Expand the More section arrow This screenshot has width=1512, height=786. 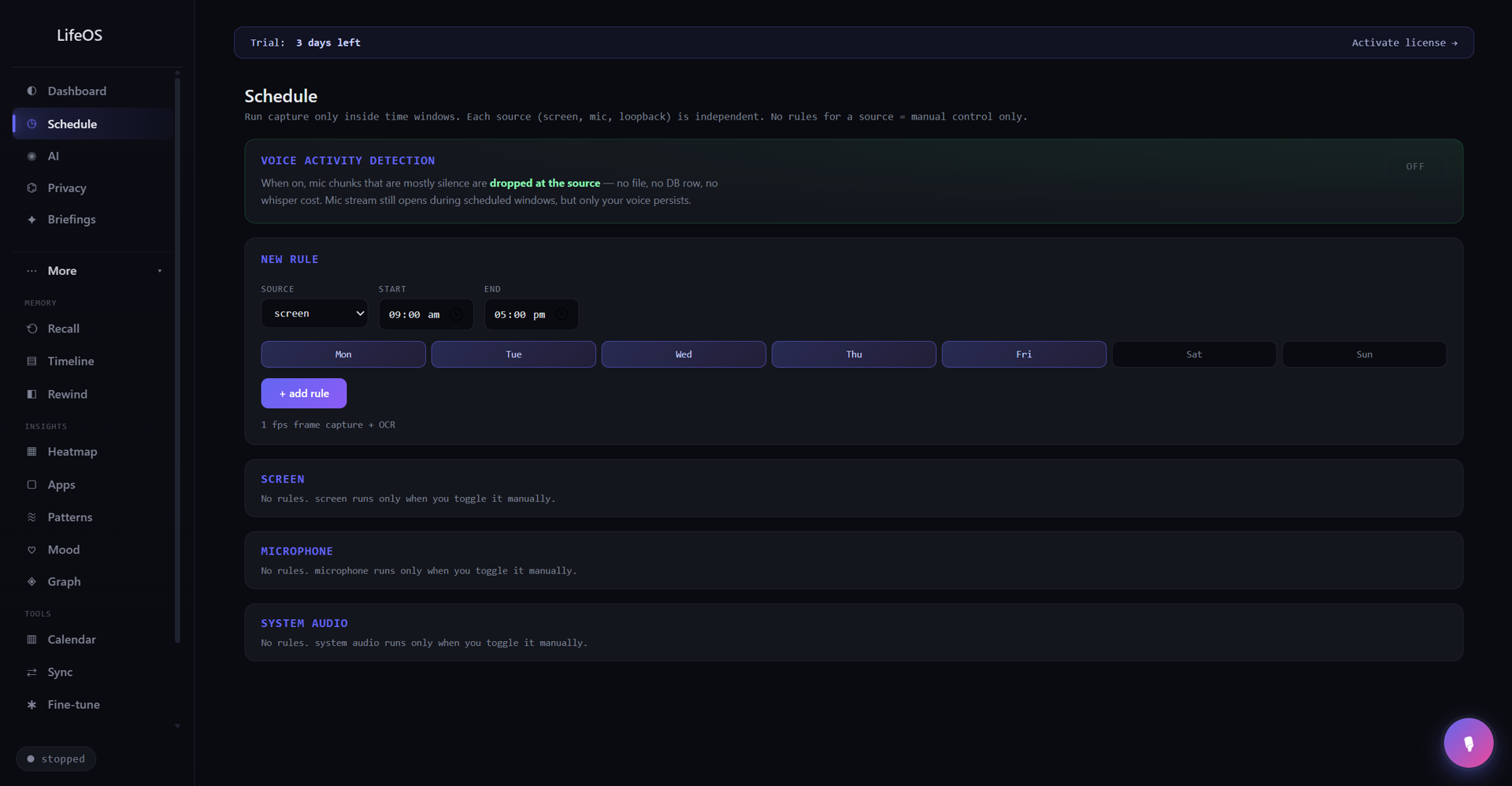160,271
